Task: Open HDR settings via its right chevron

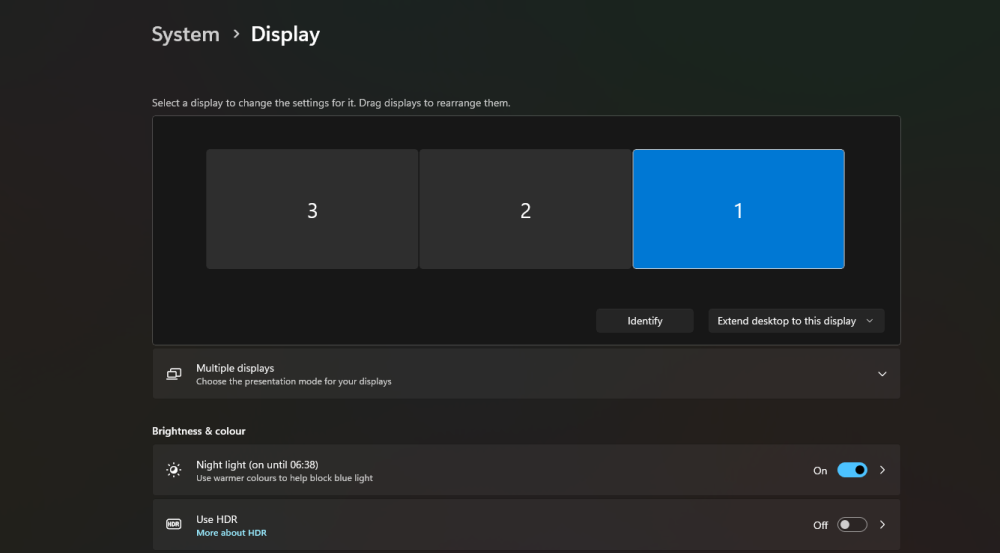Action: pos(882,525)
